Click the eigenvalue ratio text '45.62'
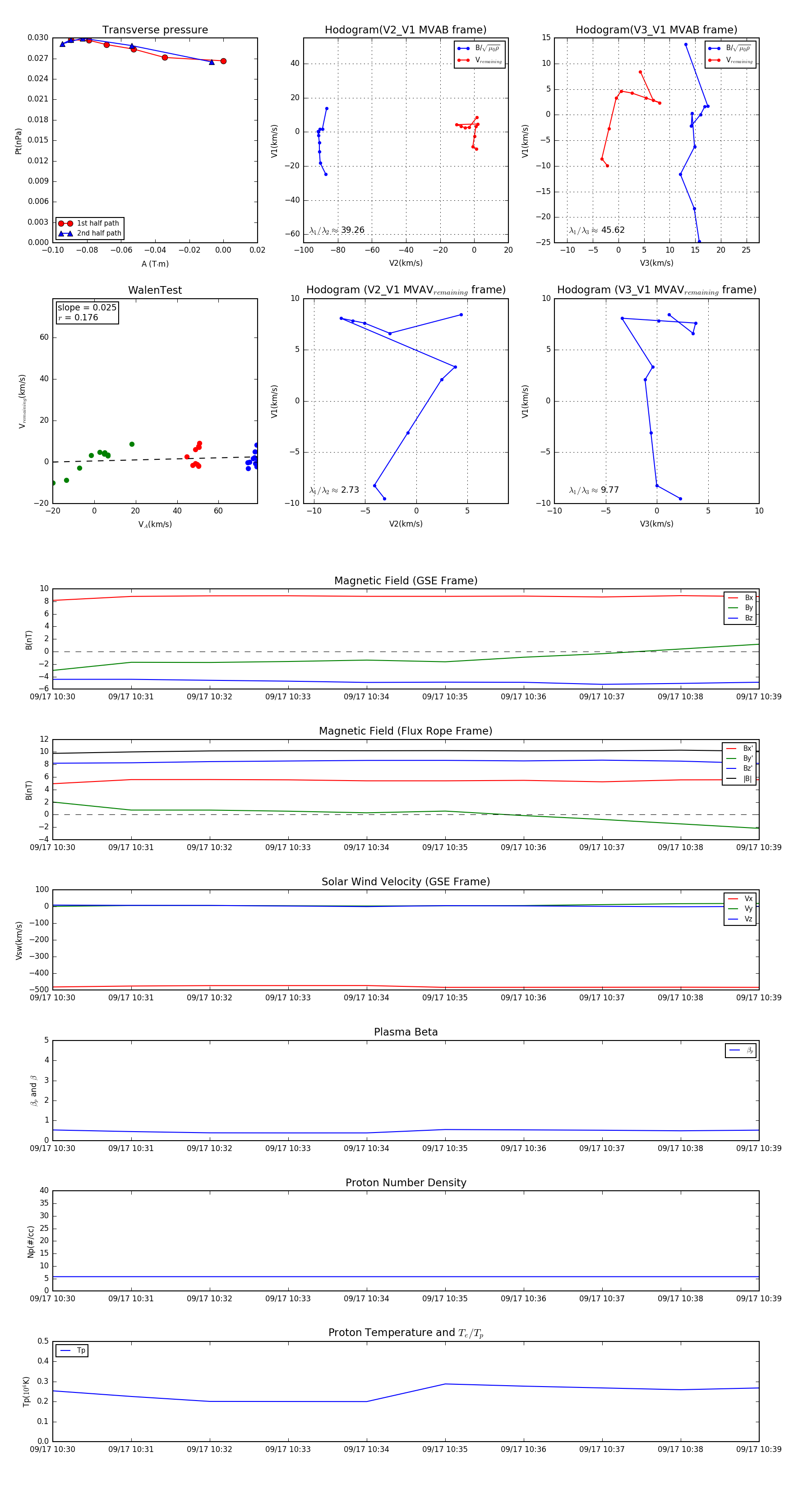 (x=613, y=230)
